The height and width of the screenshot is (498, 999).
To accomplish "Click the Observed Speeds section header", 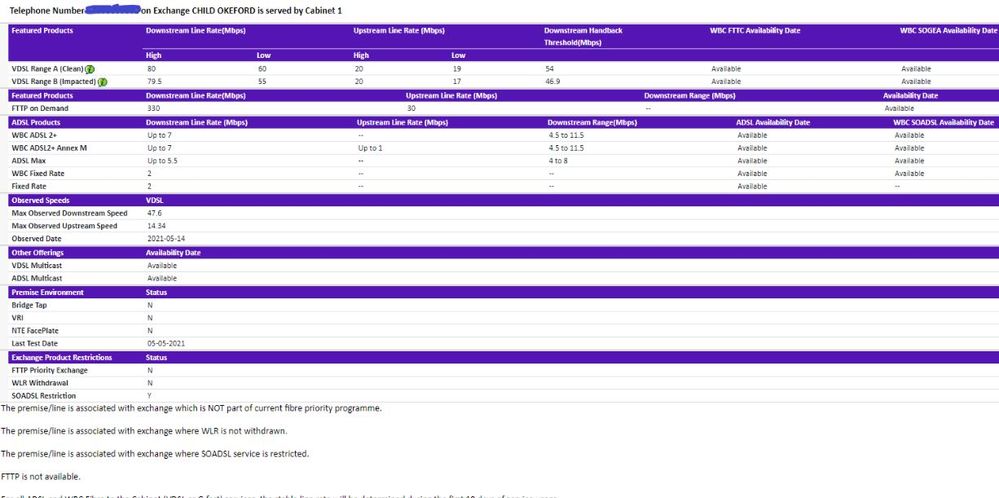I will pyautogui.click(x=41, y=200).
